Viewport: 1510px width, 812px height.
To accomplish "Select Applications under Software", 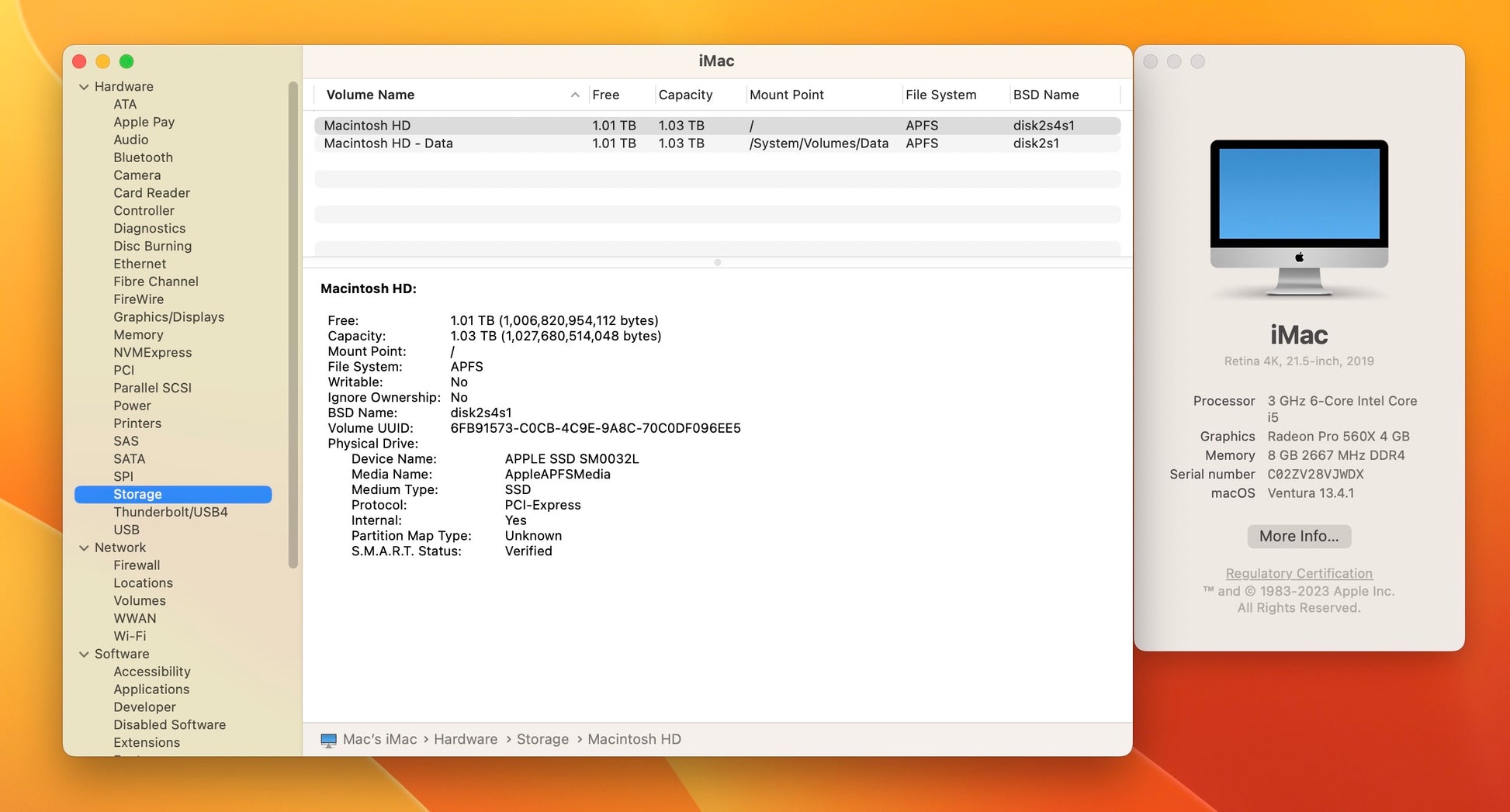I will [x=151, y=689].
